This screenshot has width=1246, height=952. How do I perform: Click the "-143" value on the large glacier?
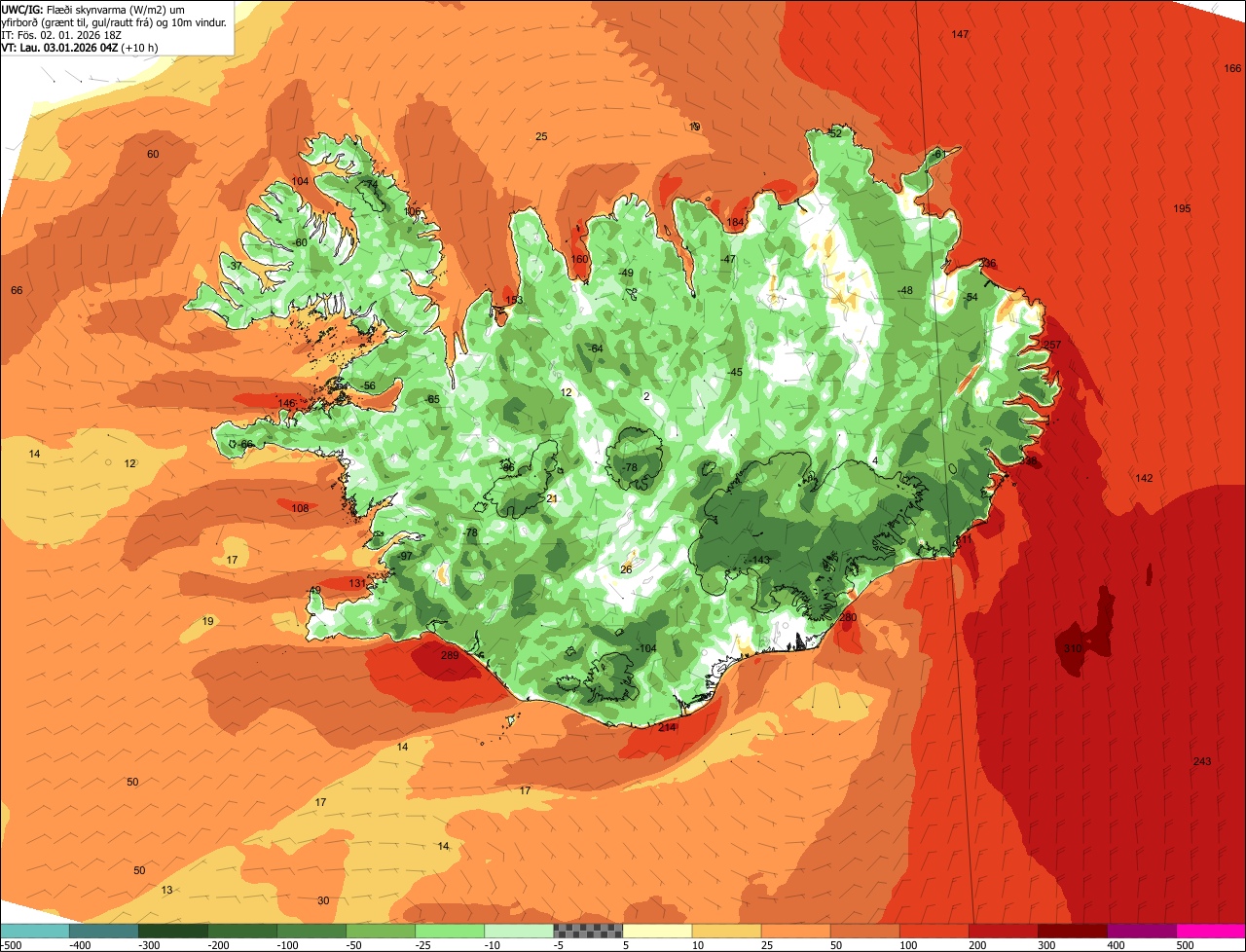[x=759, y=559]
